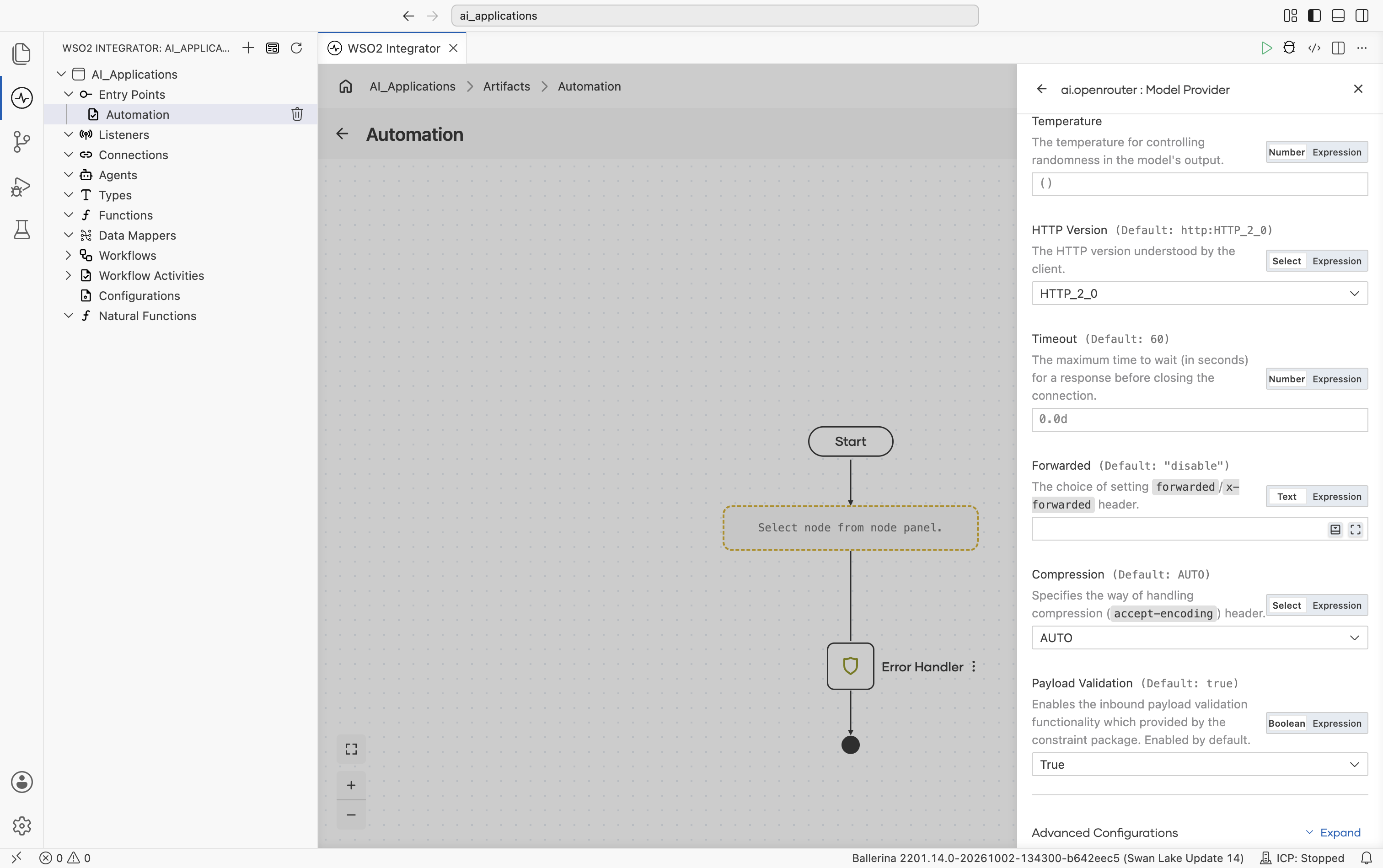Screen dimensions: 1383x868
Task: Switch Forwarded field to Expression mode
Action: click(1336, 497)
